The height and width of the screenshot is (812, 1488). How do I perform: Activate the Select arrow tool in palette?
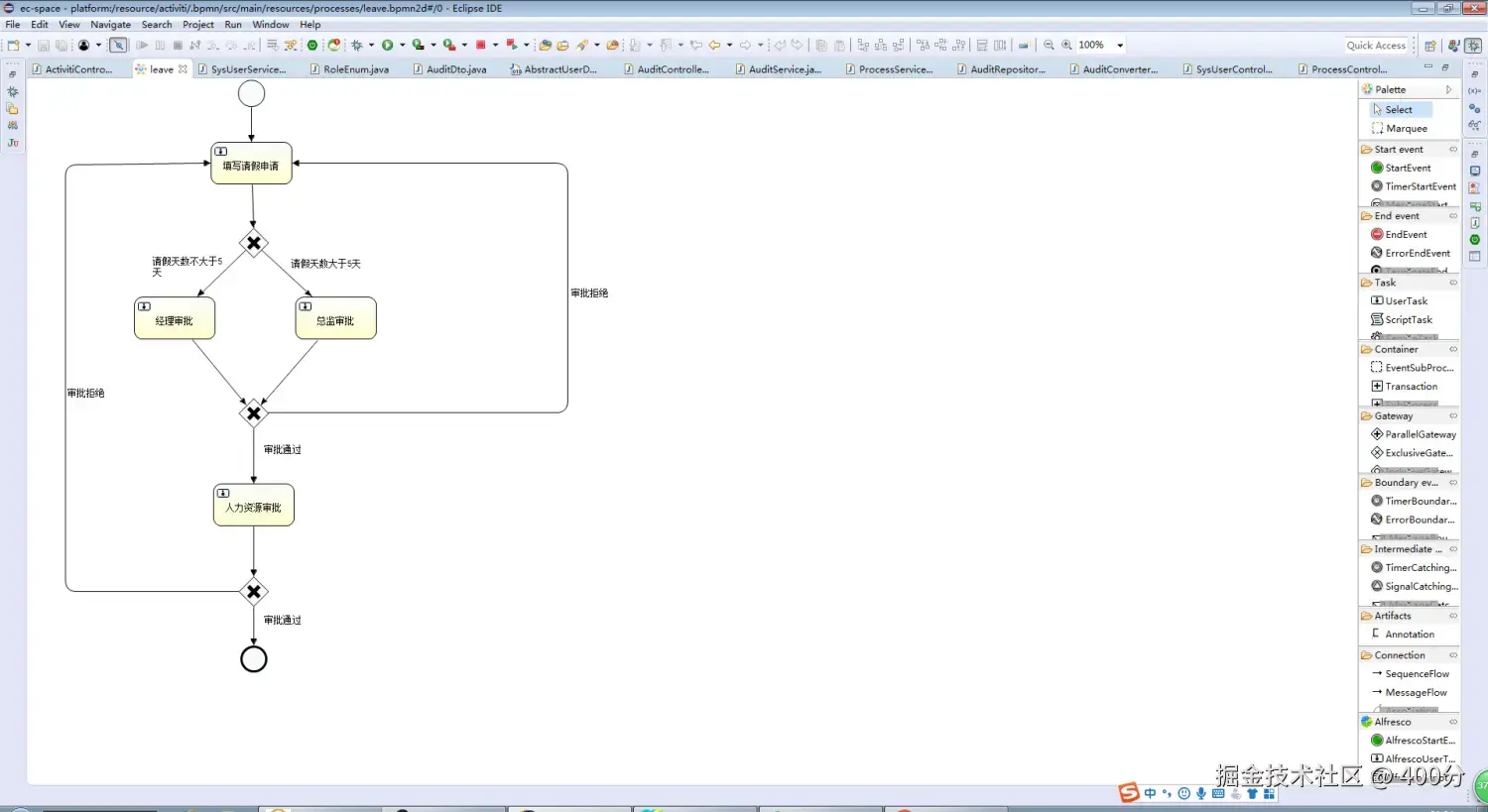[x=1400, y=110]
